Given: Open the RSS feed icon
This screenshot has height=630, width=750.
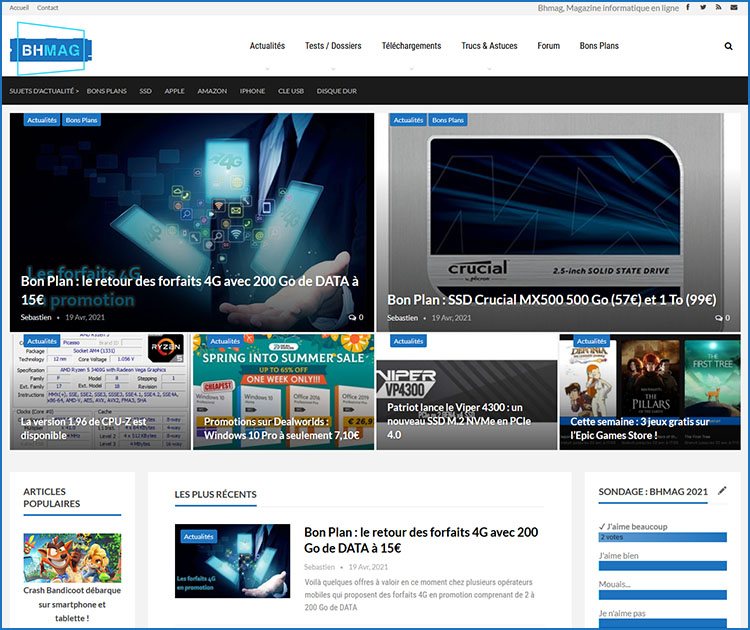Looking at the screenshot, I should click(x=718, y=8).
